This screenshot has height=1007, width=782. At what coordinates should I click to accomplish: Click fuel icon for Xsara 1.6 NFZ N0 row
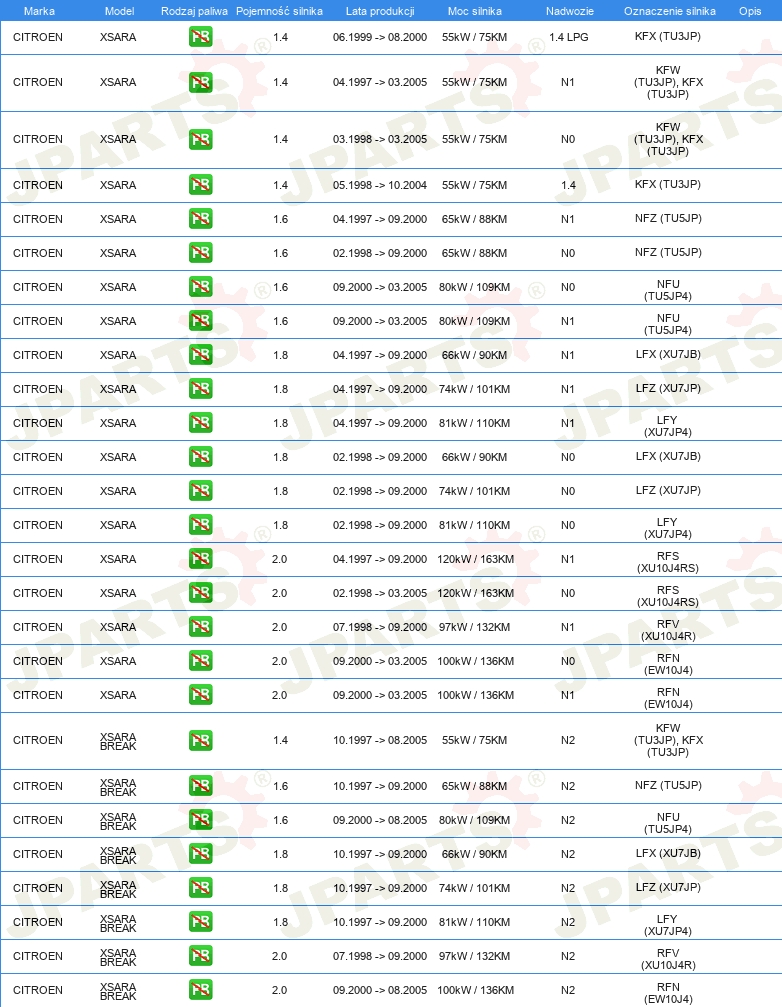click(200, 253)
